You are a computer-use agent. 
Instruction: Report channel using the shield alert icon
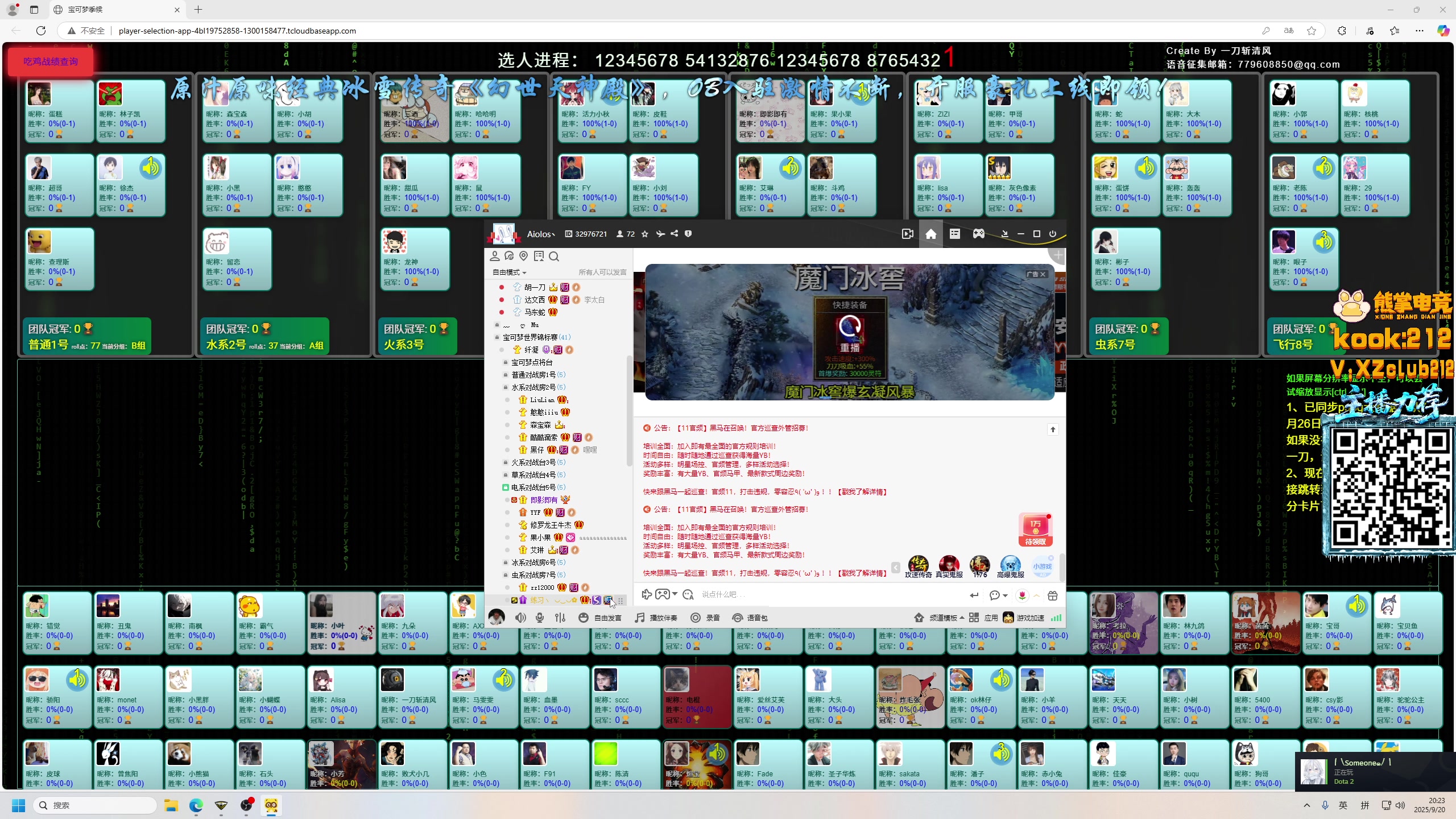click(688, 234)
